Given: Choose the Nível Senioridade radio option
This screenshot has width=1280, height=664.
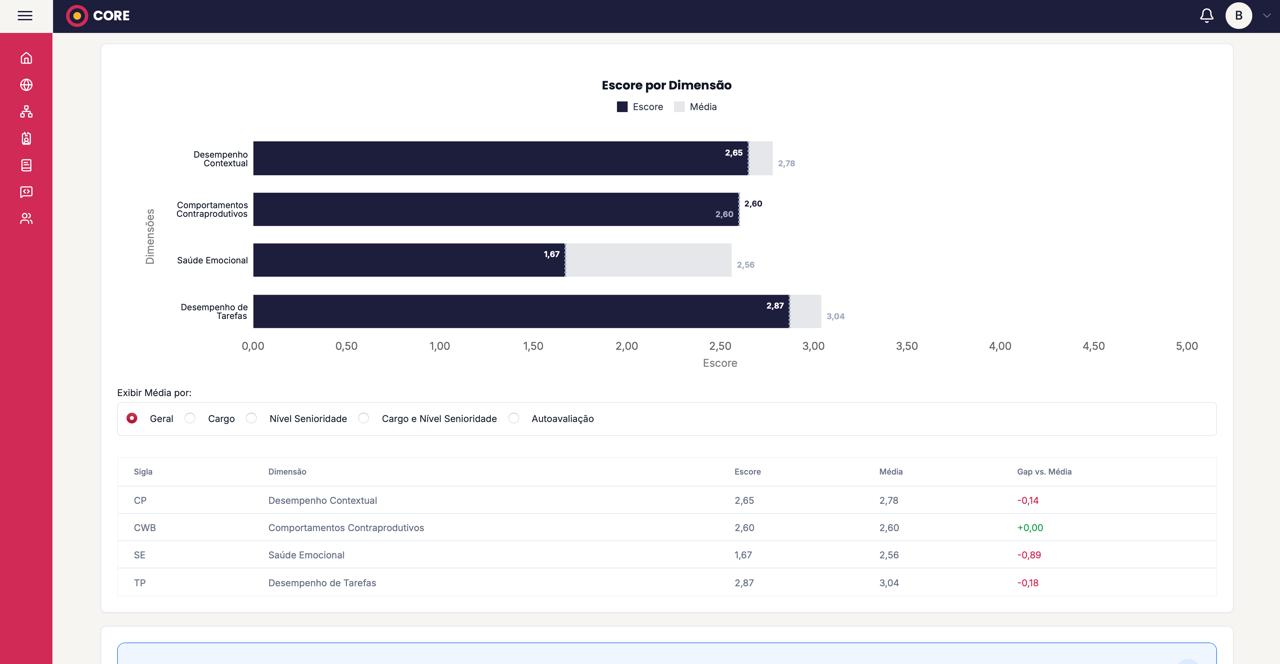Looking at the screenshot, I should (252, 418).
